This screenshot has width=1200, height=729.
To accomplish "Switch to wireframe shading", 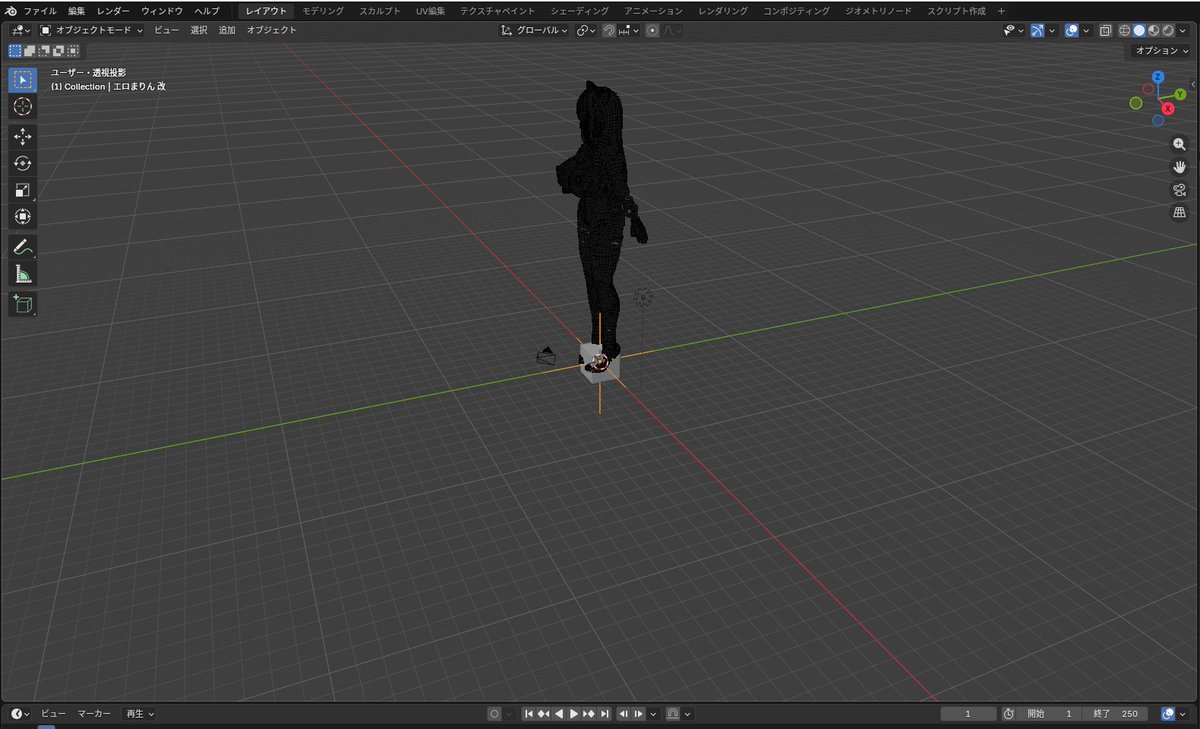I will [x=1125, y=31].
